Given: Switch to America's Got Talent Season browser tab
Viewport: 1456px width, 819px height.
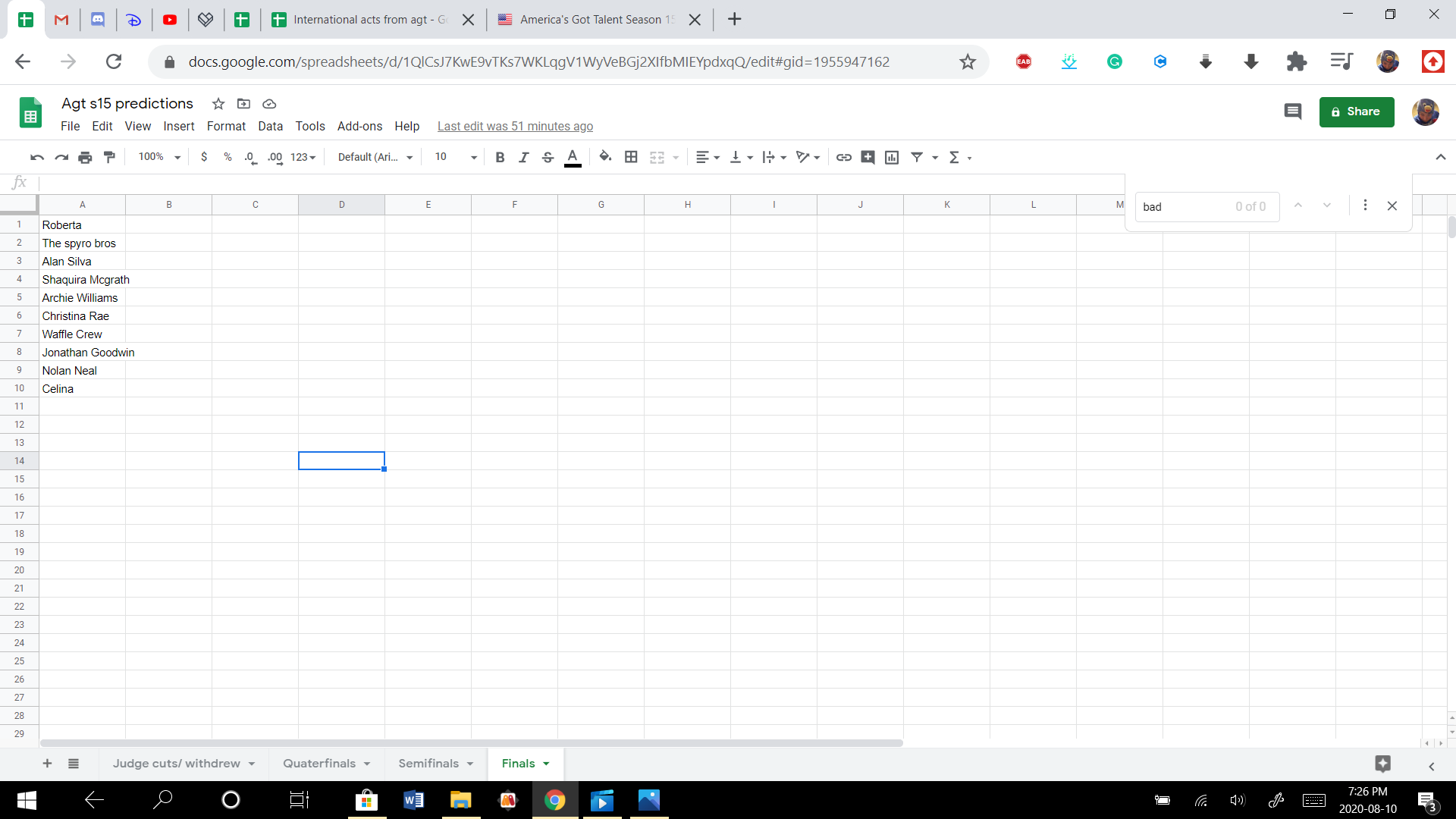Looking at the screenshot, I should (x=597, y=20).
